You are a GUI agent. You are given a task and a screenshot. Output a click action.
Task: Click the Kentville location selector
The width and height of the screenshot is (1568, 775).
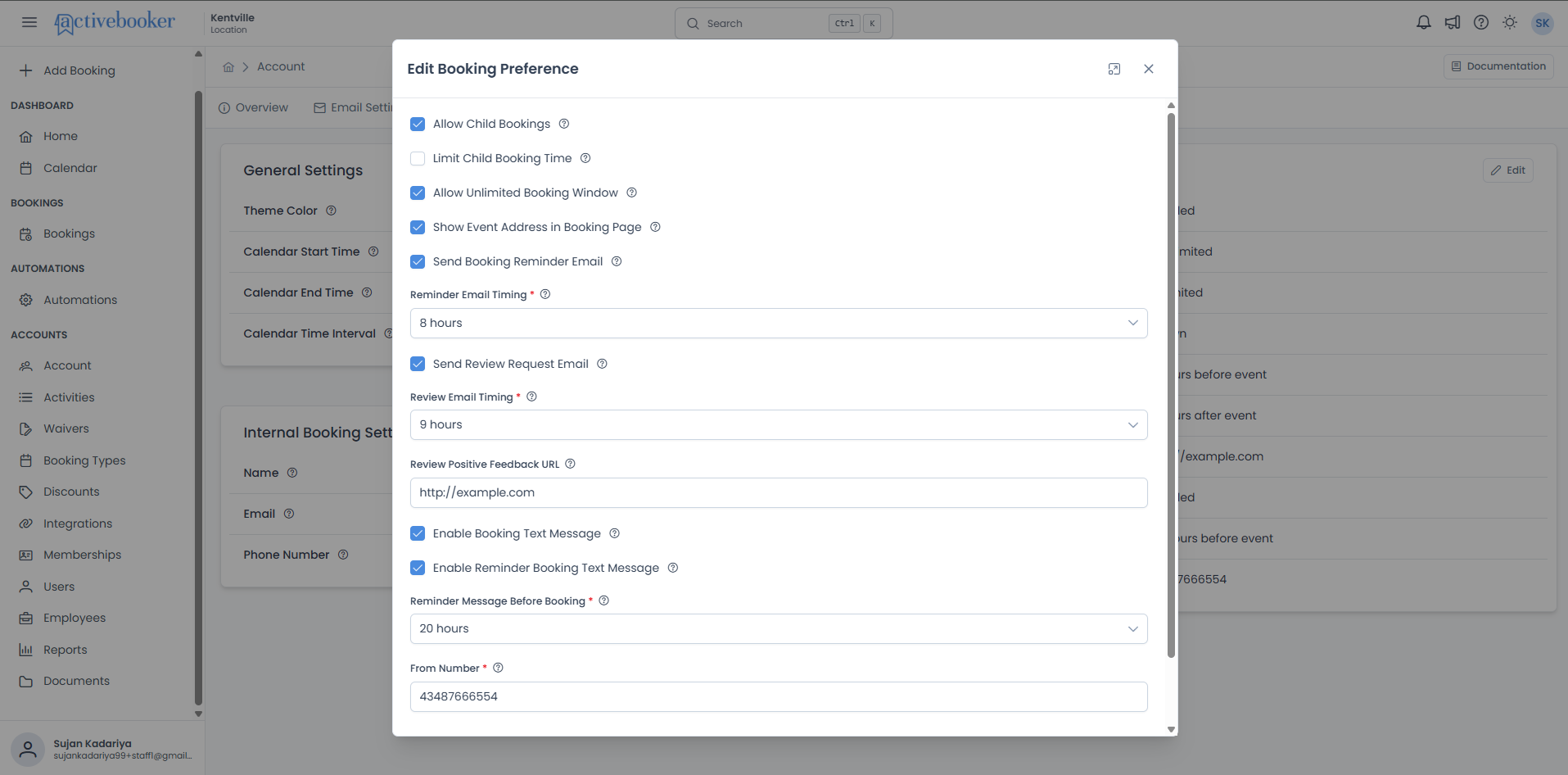tap(233, 23)
